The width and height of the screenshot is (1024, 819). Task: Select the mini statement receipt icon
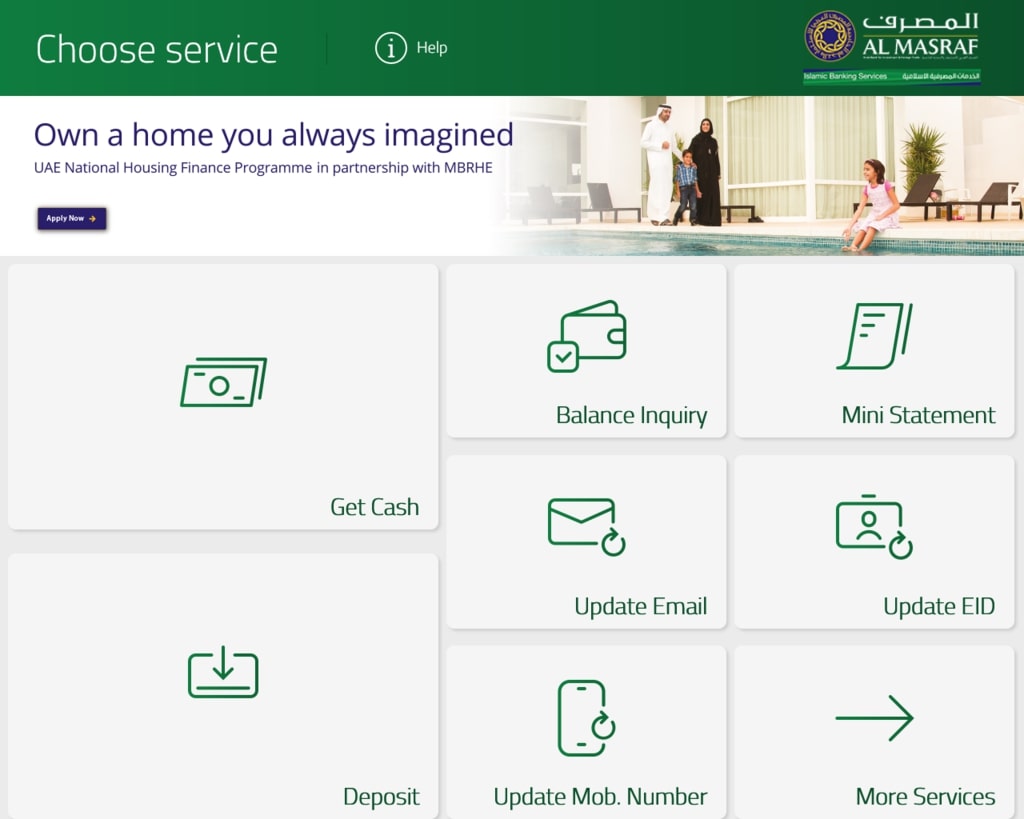pos(874,337)
